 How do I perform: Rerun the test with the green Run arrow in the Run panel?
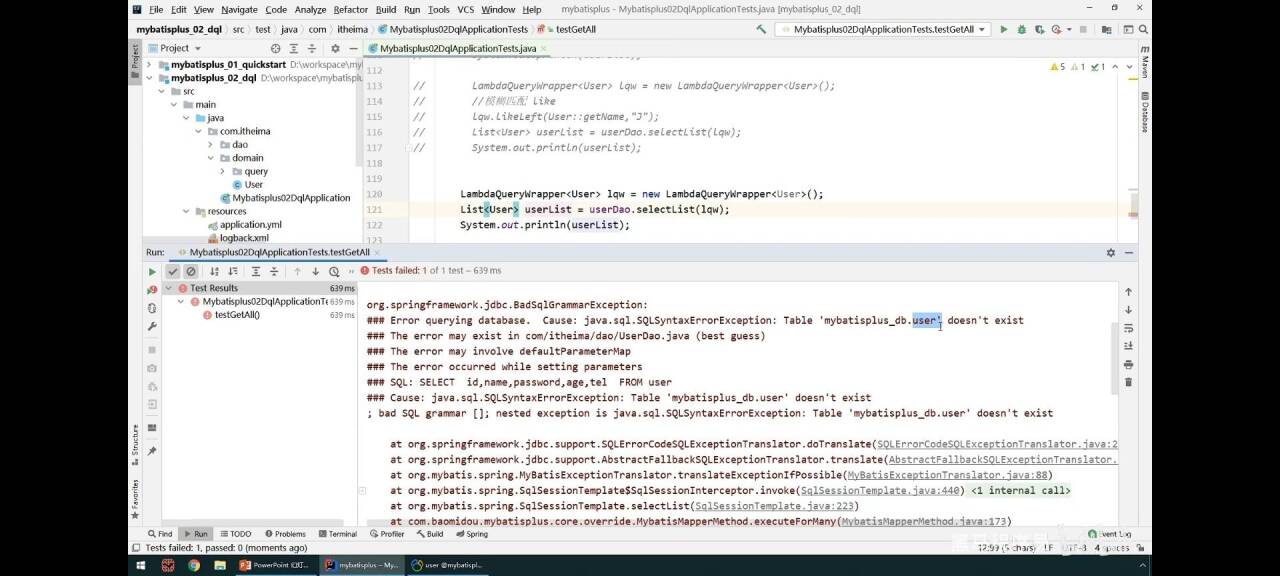point(152,271)
